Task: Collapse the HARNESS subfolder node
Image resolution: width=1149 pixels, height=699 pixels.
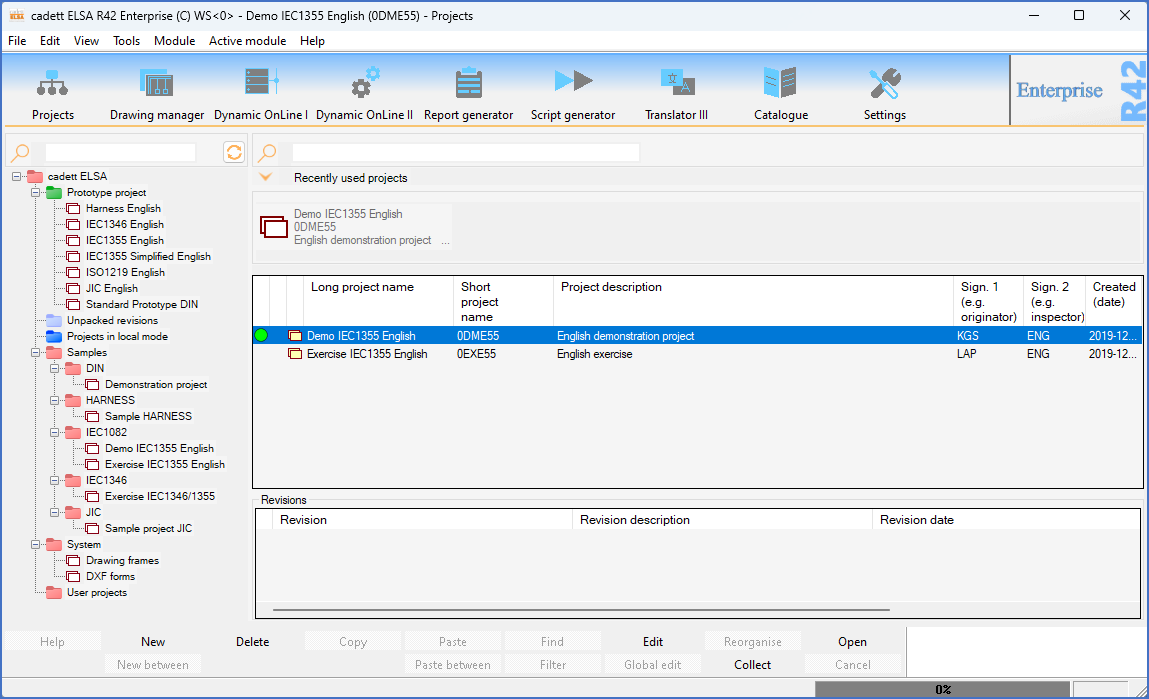Action: [x=54, y=401]
